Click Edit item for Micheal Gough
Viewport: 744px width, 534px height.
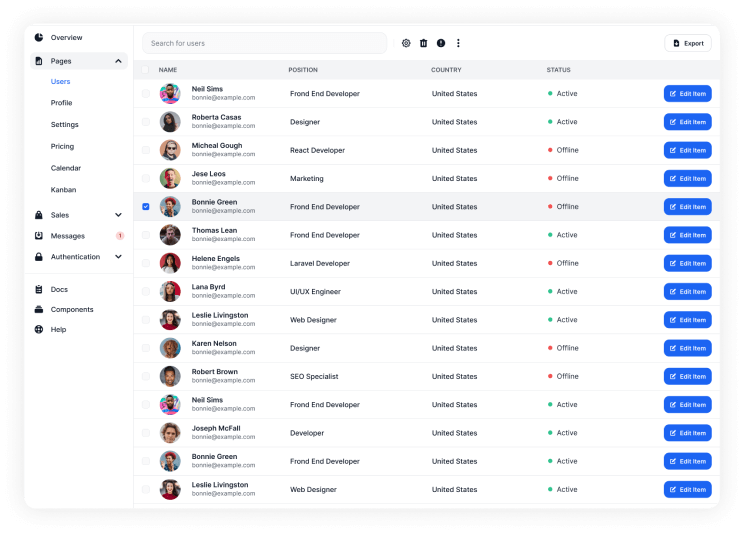point(687,150)
